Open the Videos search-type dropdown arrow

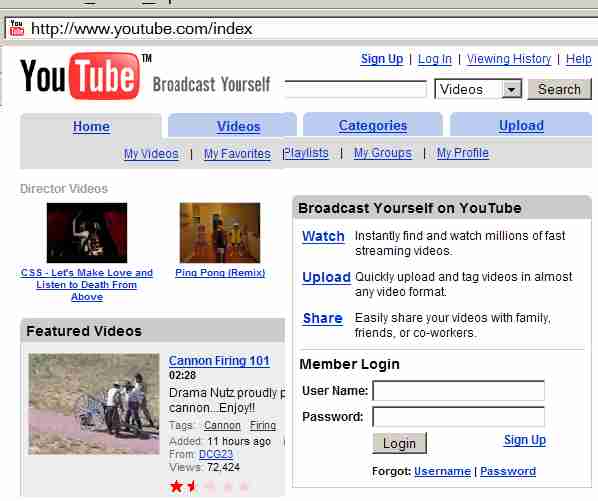(511, 90)
